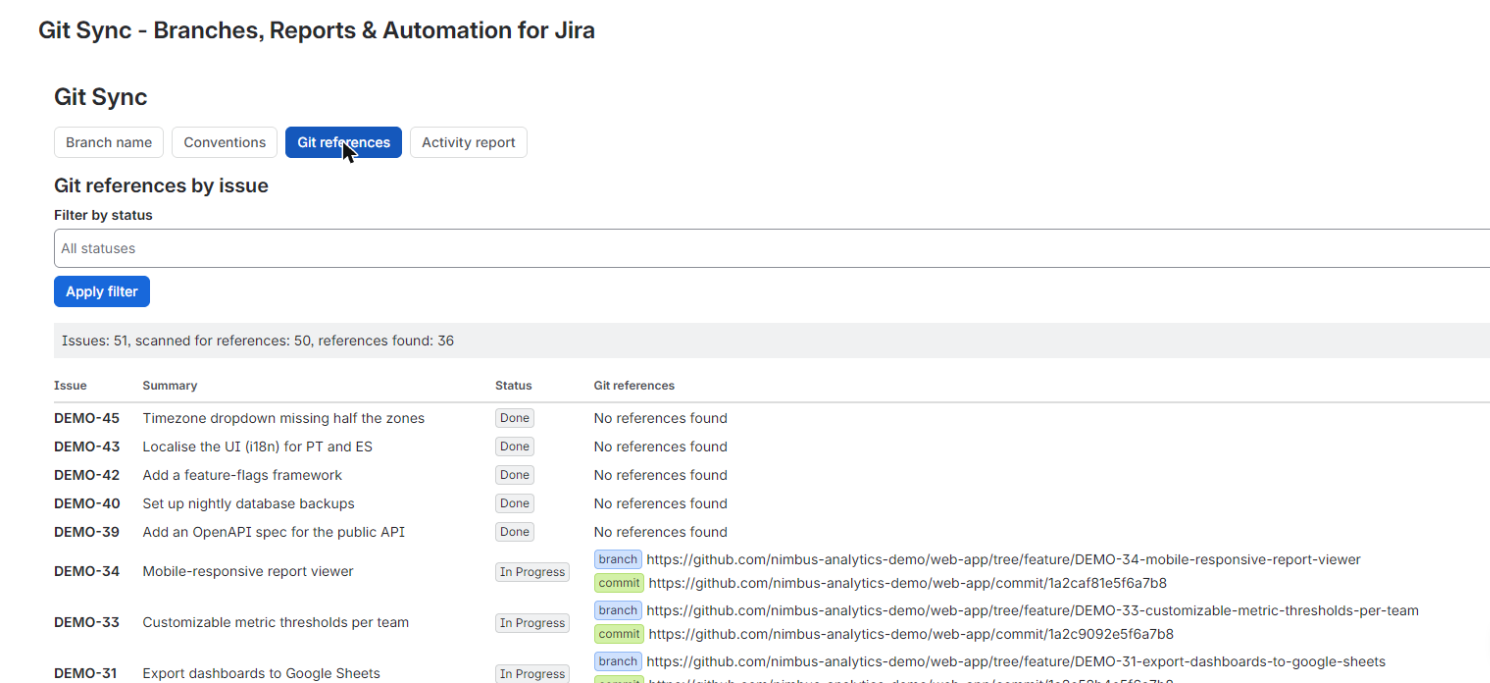Click summary 'Set up nightly database backups'
This screenshot has width=1490, height=683.
(248, 503)
